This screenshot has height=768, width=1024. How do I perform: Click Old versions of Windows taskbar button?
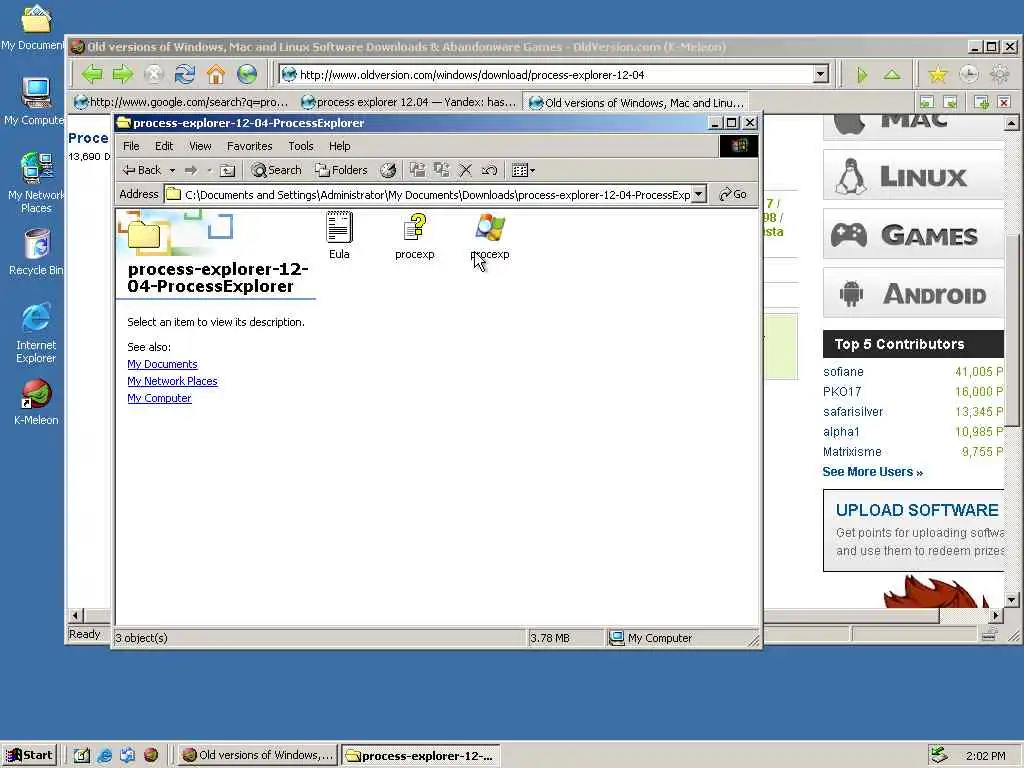257,756
